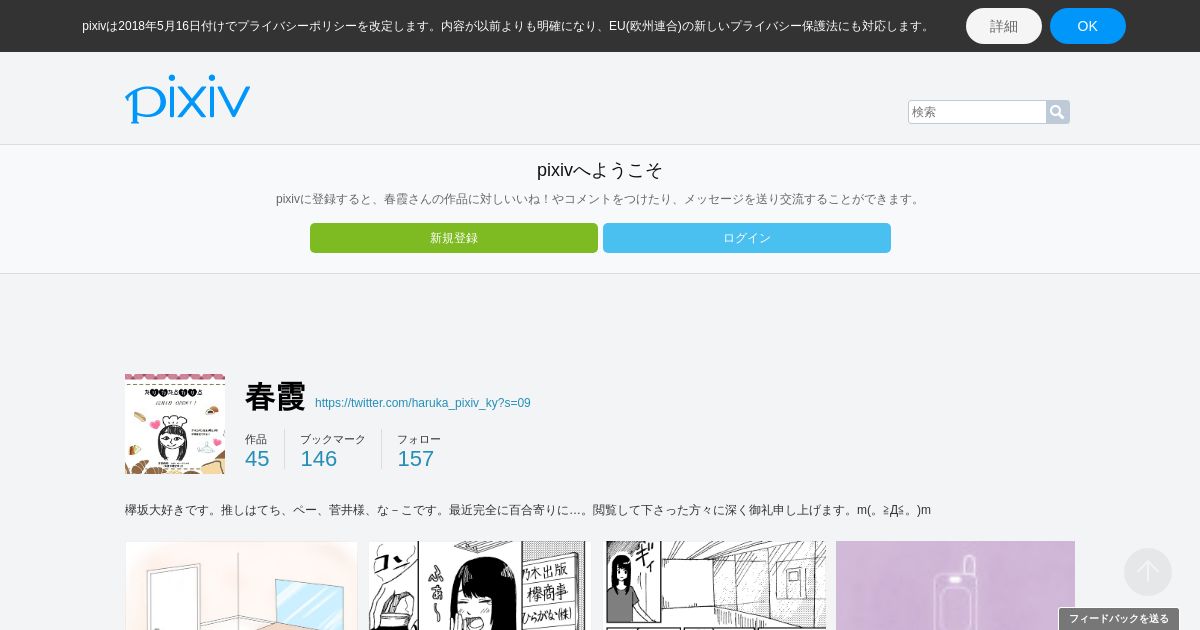
Task: Click the search magnifier icon
Action: pos(1058,112)
